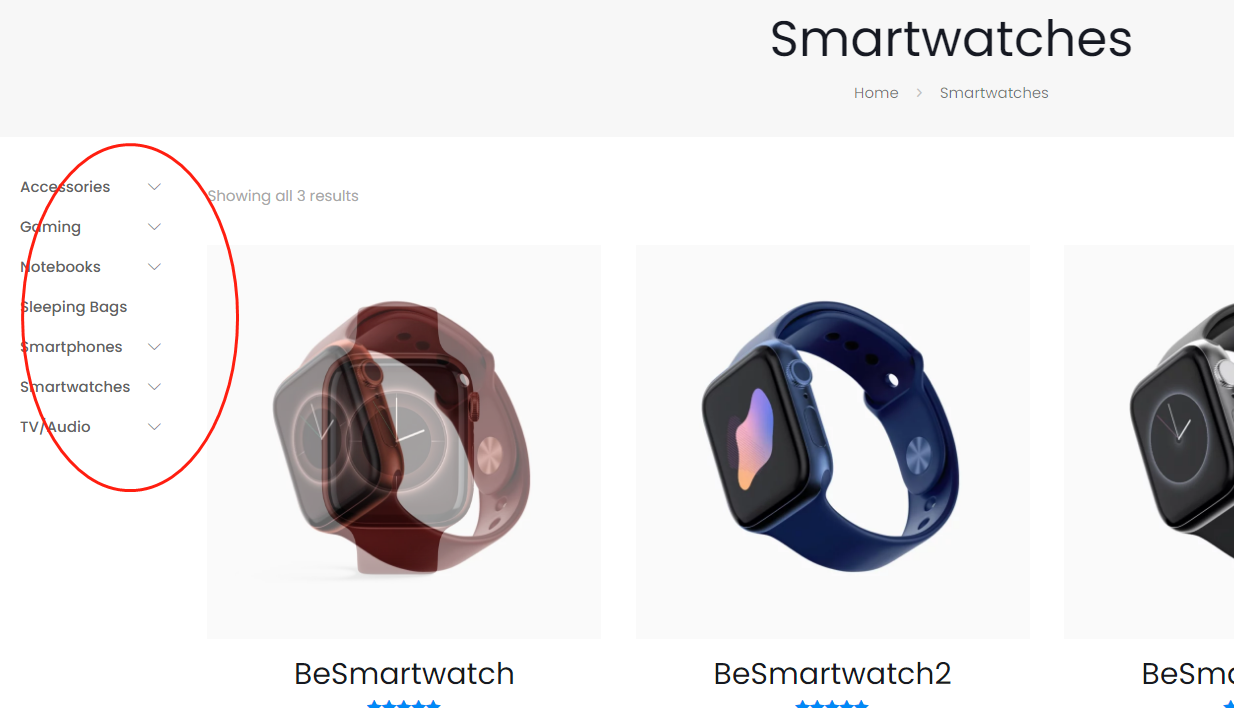The image size is (1234, 708).
Task: Expand the Smartwatches category chevron
Action: pyautogui.click(x=154, y=387)
